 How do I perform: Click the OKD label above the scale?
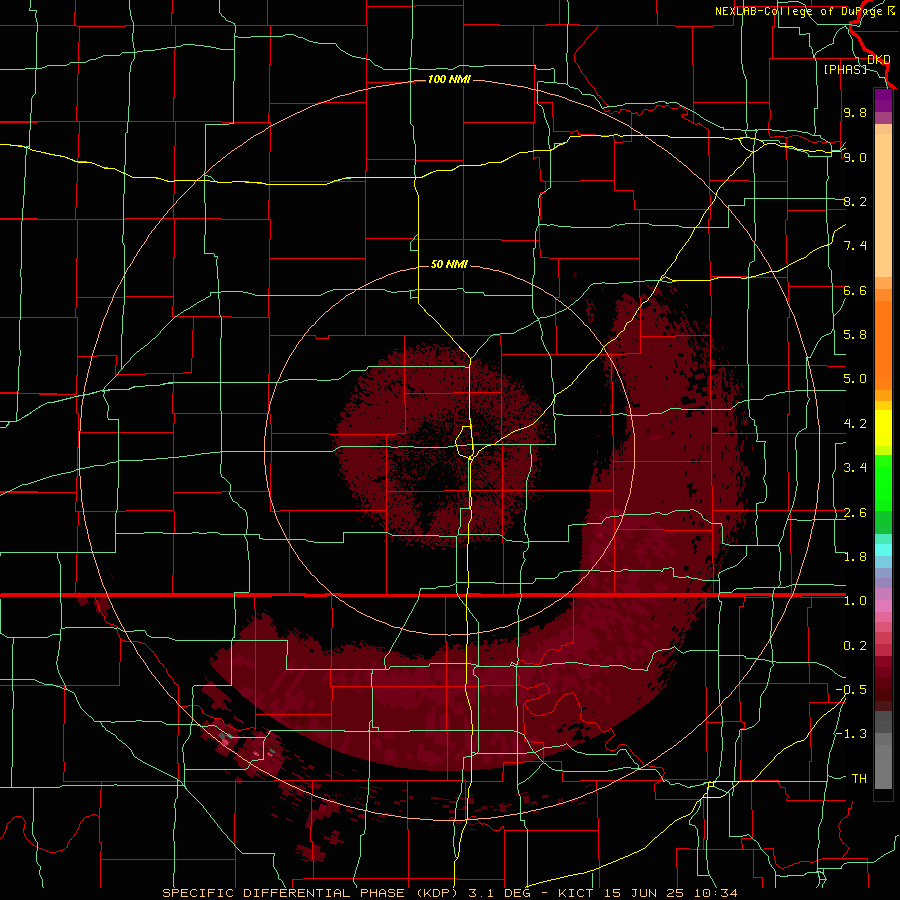[x=879, y=59]
